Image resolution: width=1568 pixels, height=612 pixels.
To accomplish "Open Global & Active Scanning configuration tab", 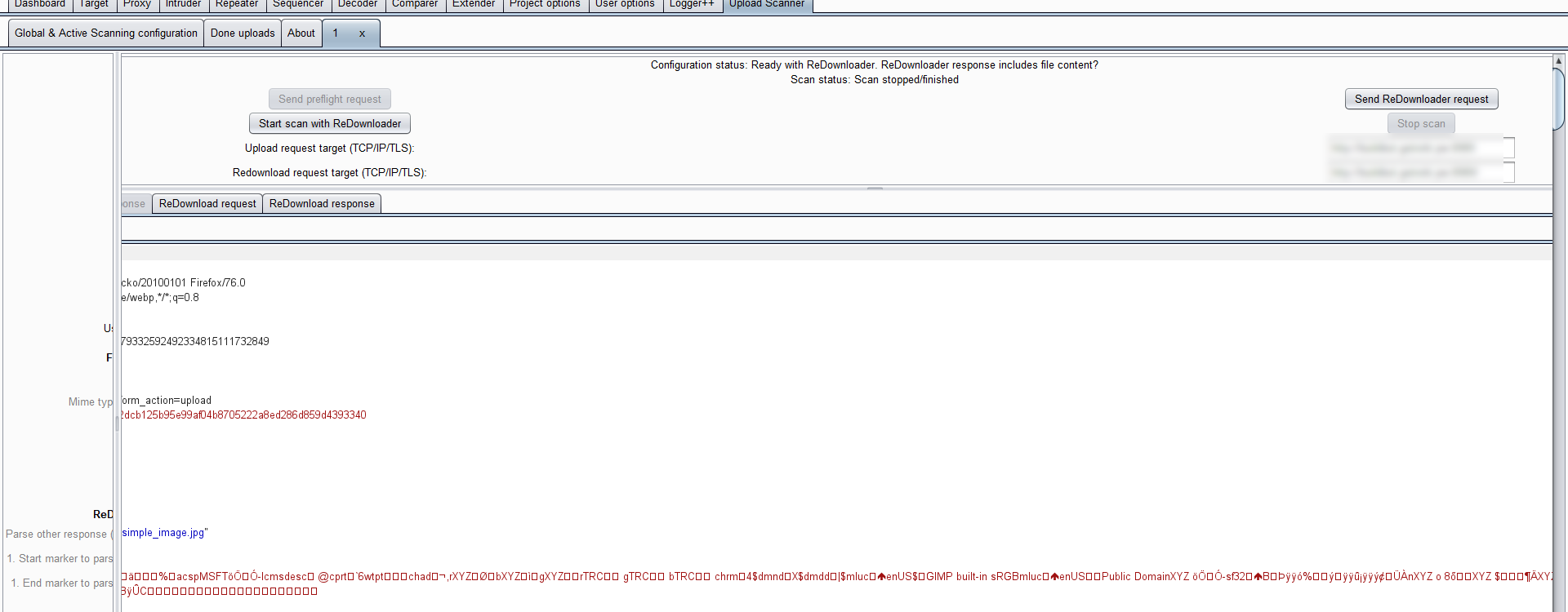I will (x=106, y=33).
